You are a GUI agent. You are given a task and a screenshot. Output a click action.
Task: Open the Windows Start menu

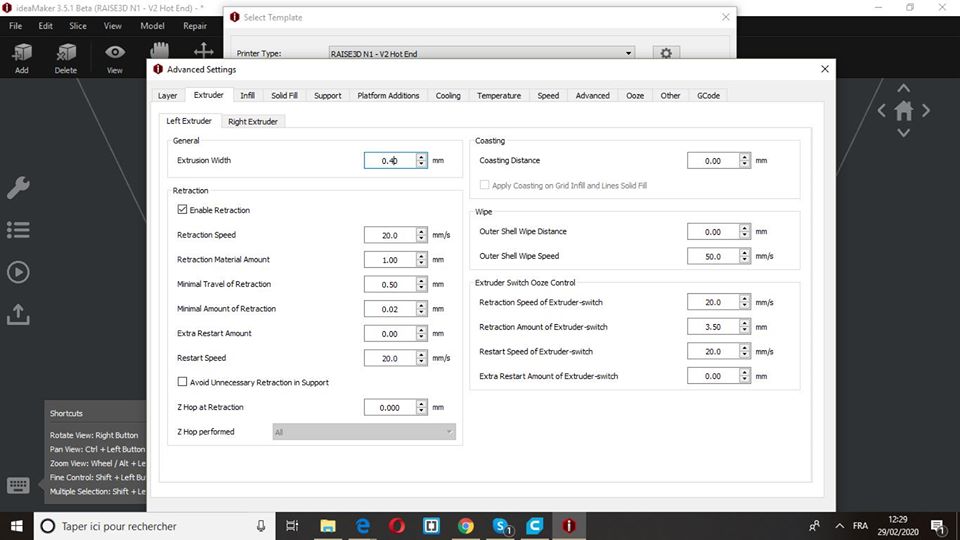(17, 526)
